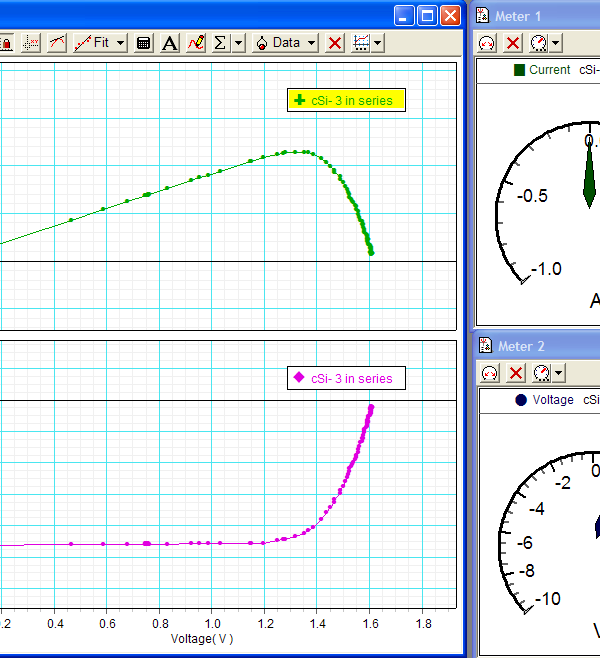Click the red X in Meter 2 toolbar
The image size is (600, 658).
click(x=515, y=373)
